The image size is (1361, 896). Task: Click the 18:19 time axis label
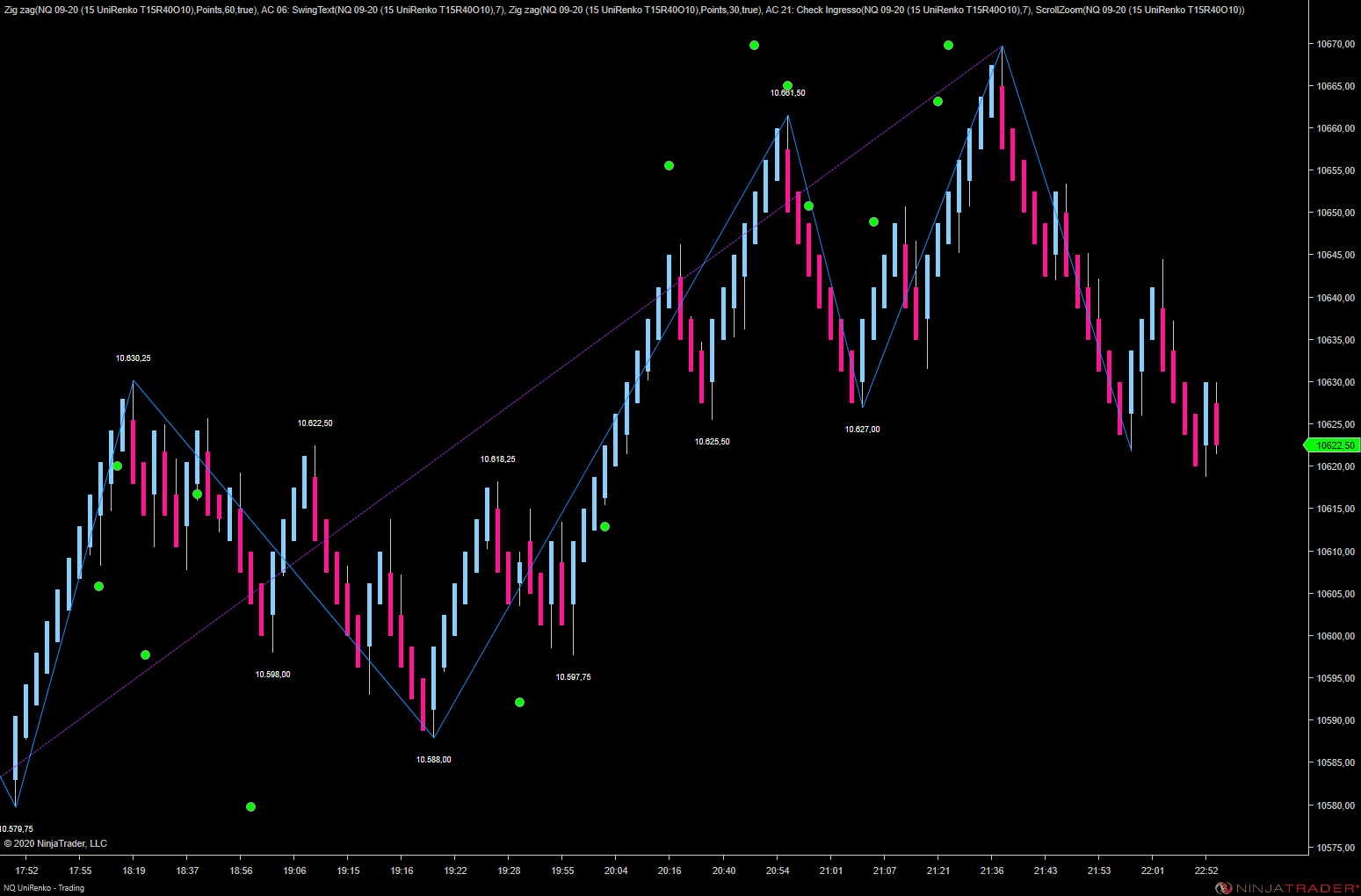(x=134, y=871)
